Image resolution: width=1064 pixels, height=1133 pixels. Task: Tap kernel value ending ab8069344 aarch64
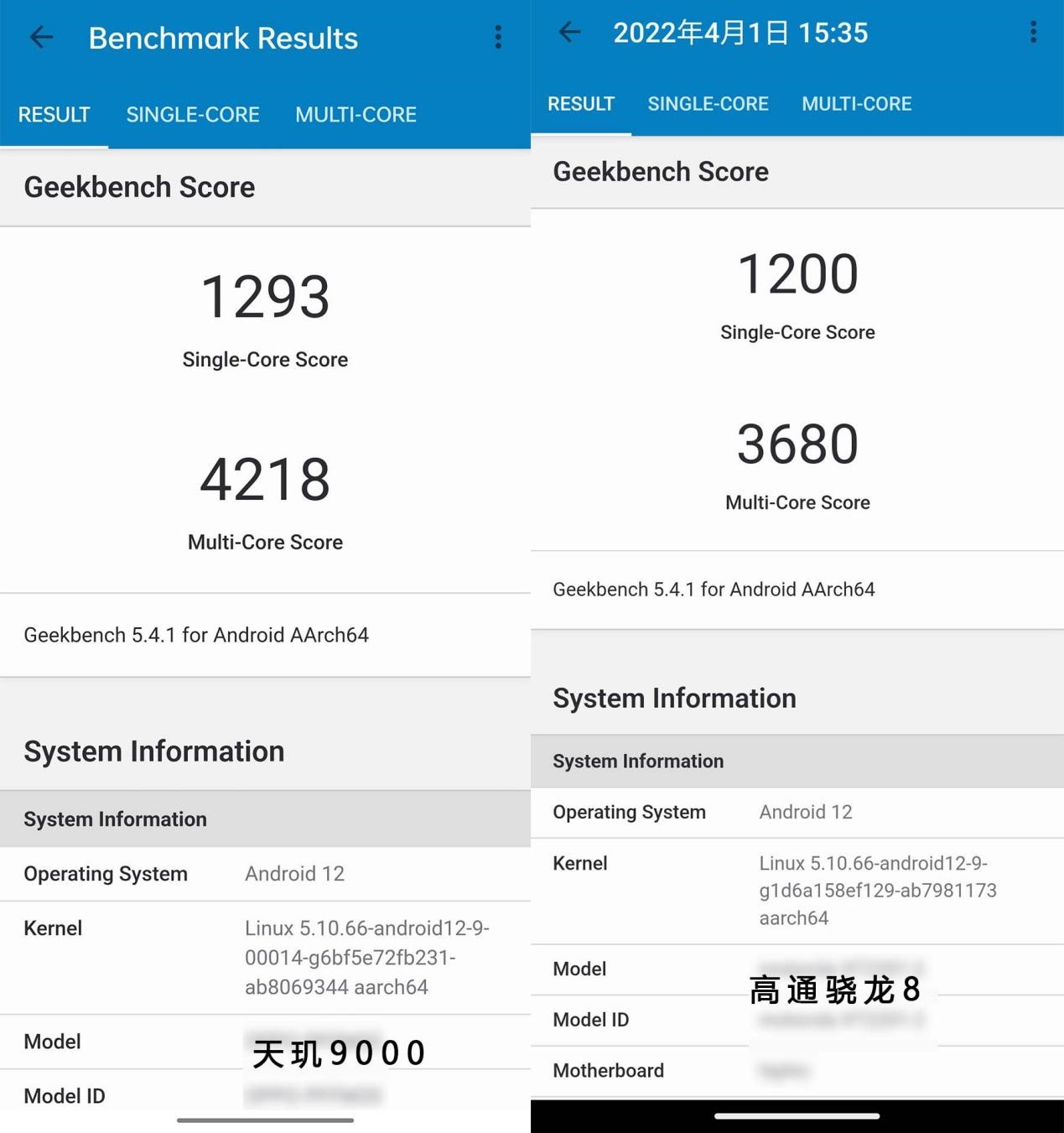pyautogui.click(x=367, y=958)
